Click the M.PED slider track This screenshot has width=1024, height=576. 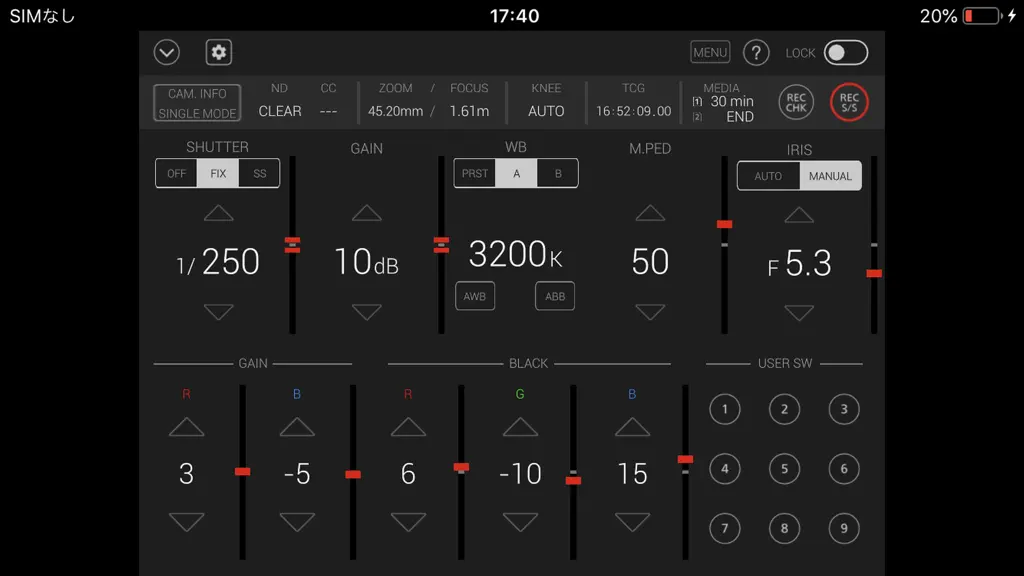[724, 245]
